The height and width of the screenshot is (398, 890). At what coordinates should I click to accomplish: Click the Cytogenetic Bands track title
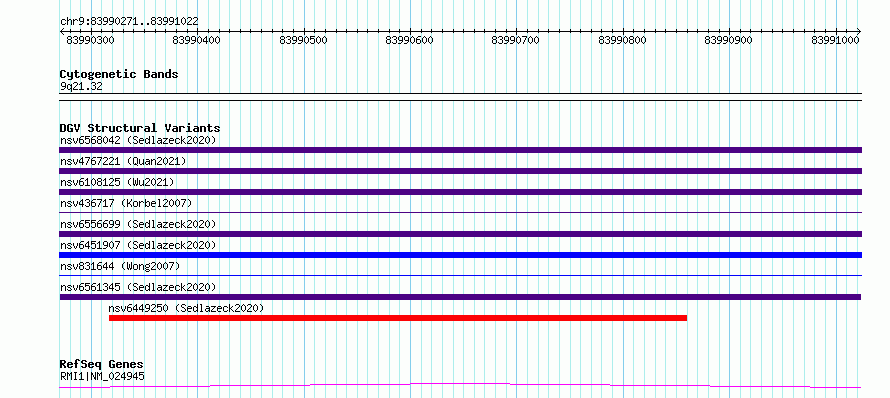point(119,74)
